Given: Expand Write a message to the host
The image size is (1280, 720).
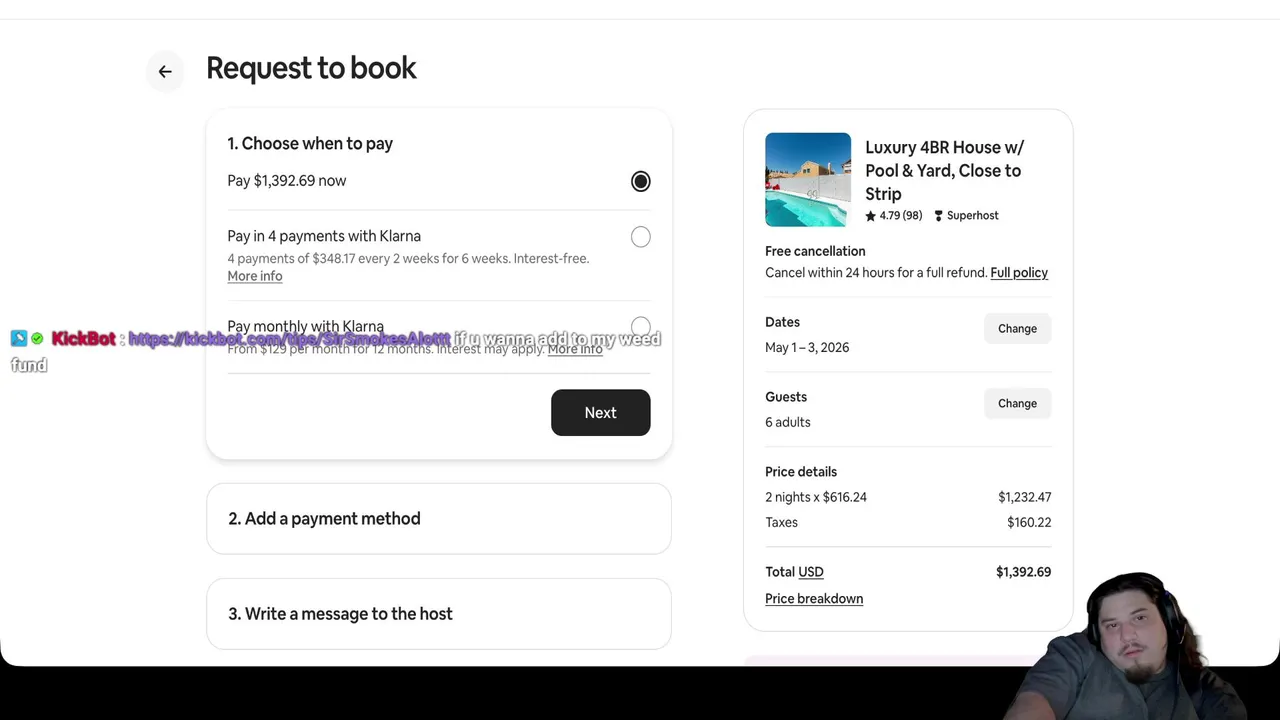Looking at the screenshot, I should tap(438, 614).
